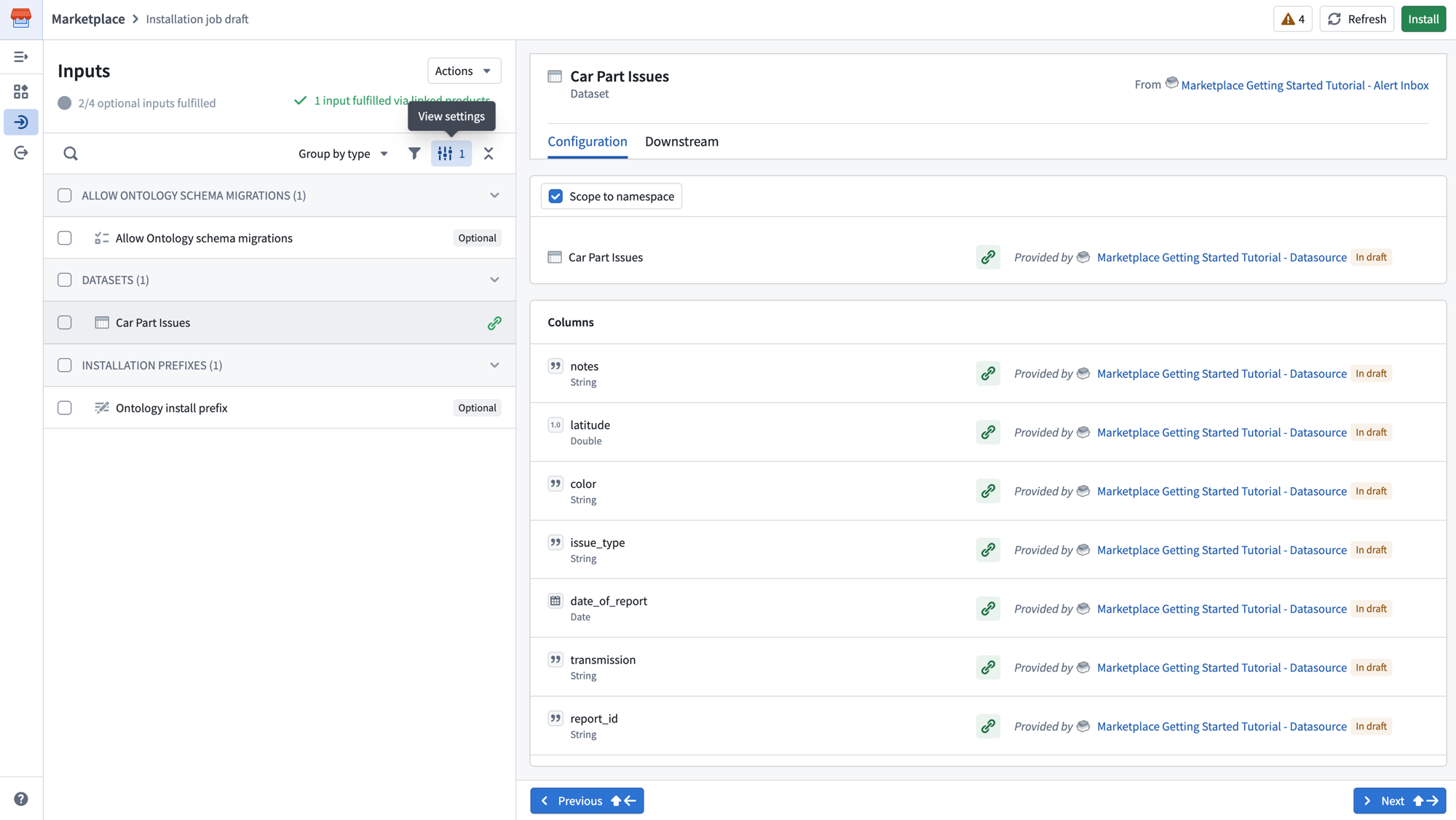Select the Inputs arrow icon in the sidebar

pyautogui.click(x=21, y=122)
